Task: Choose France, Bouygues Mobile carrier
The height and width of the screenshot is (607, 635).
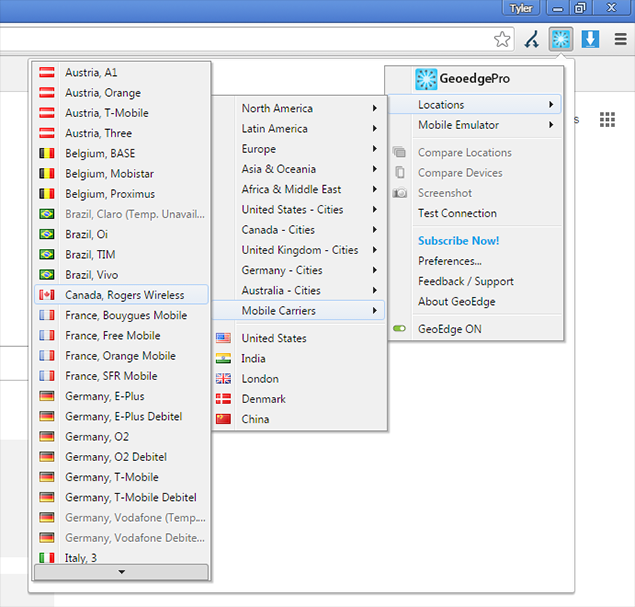Action: (x=121, y=315)
